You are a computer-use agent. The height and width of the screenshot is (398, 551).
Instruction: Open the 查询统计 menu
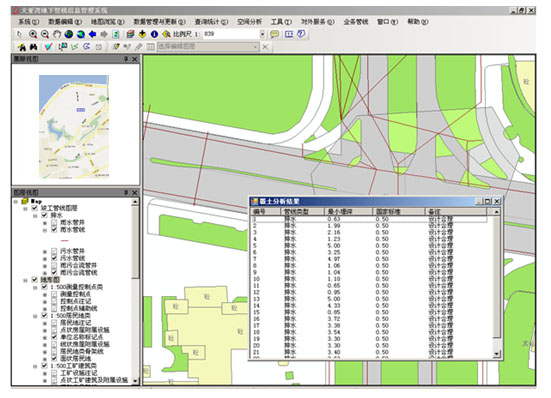(211, 22)
